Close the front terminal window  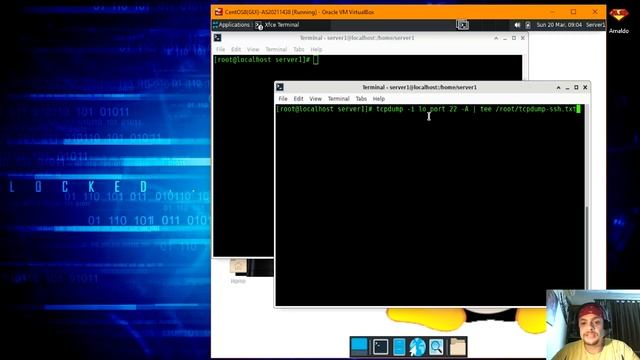click(x=585, y=87)
